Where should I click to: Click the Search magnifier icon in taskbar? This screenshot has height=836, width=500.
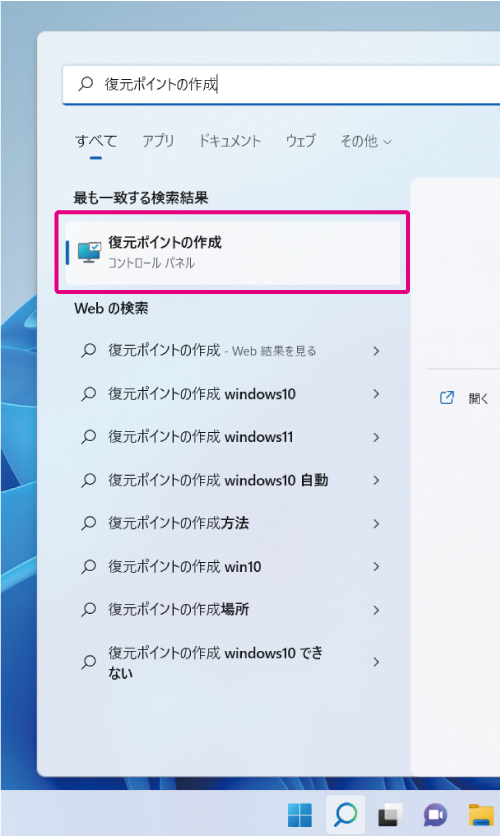tap(345, 815)
